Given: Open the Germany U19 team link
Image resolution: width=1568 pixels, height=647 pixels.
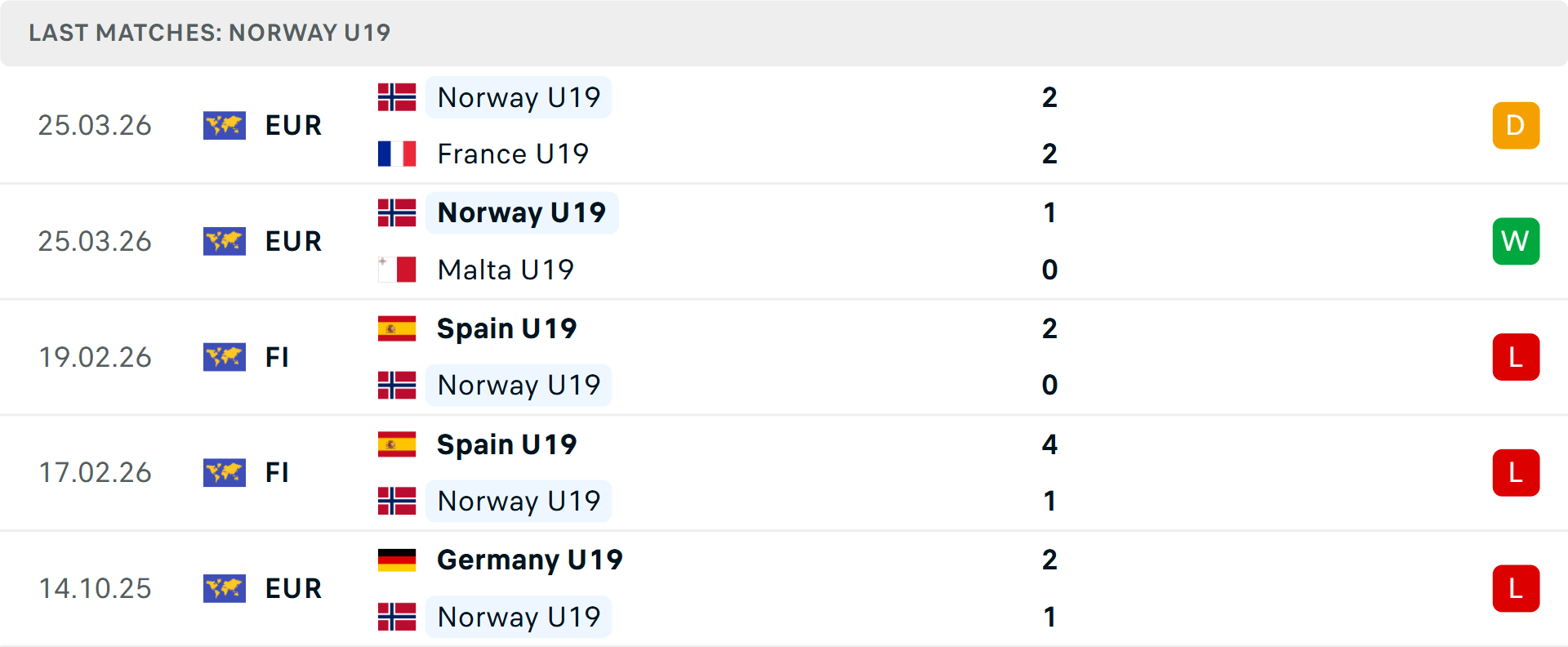Looking at the screenshot, I should pos(529,560).
